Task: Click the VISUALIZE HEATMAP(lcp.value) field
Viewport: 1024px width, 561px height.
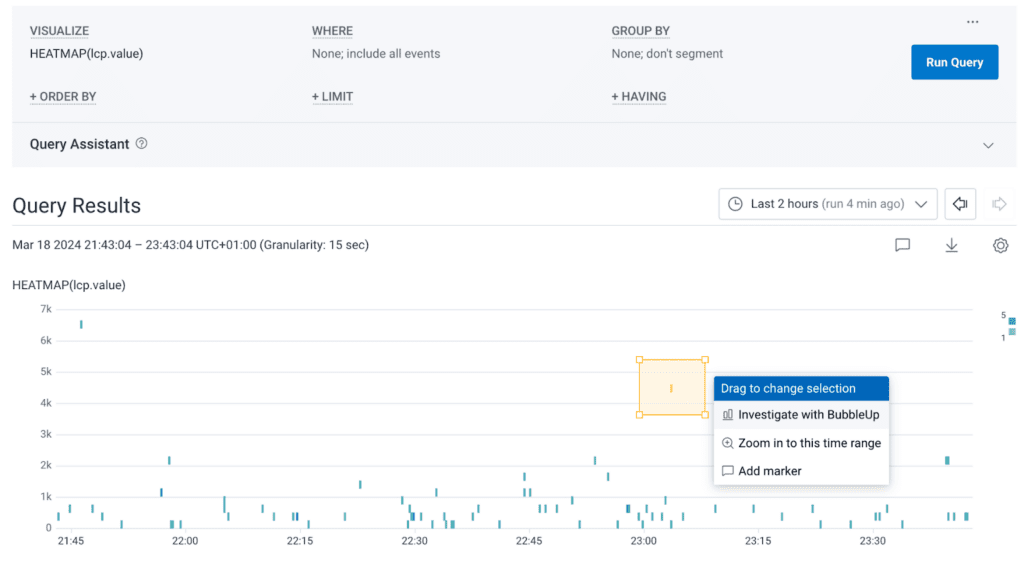Action: 86,54
